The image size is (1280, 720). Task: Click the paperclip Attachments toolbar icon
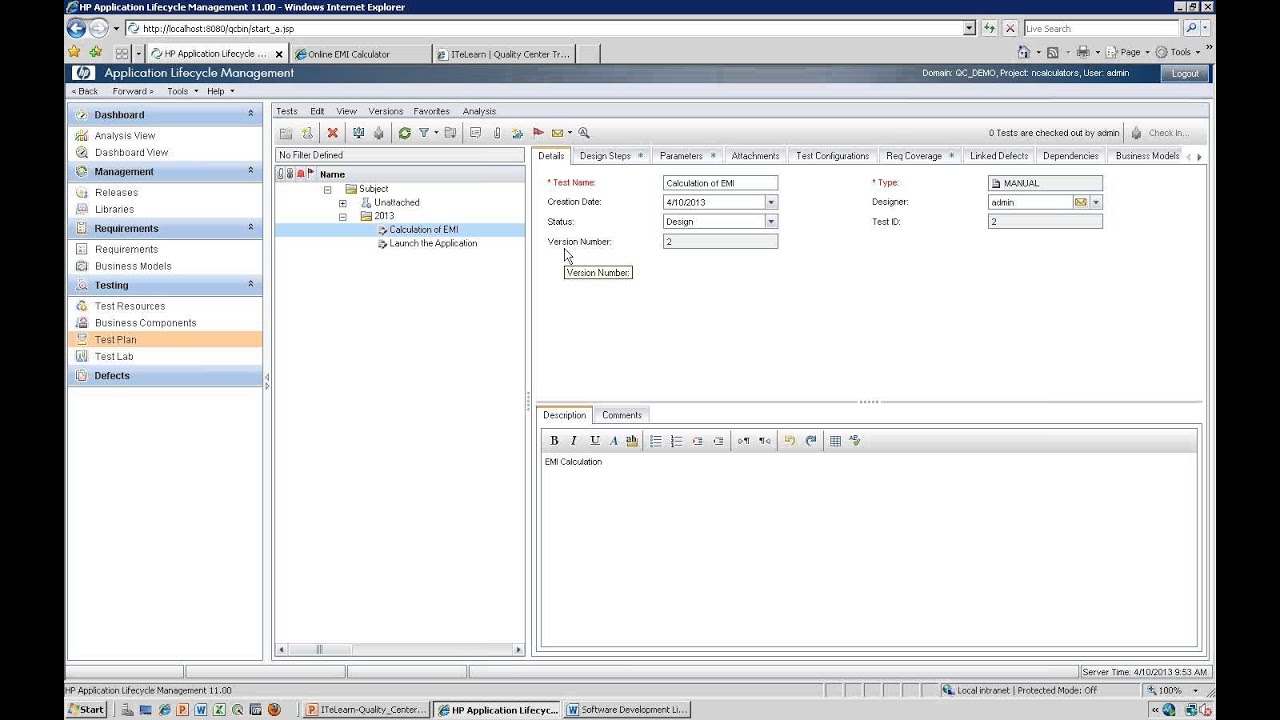tap(496, 133)
